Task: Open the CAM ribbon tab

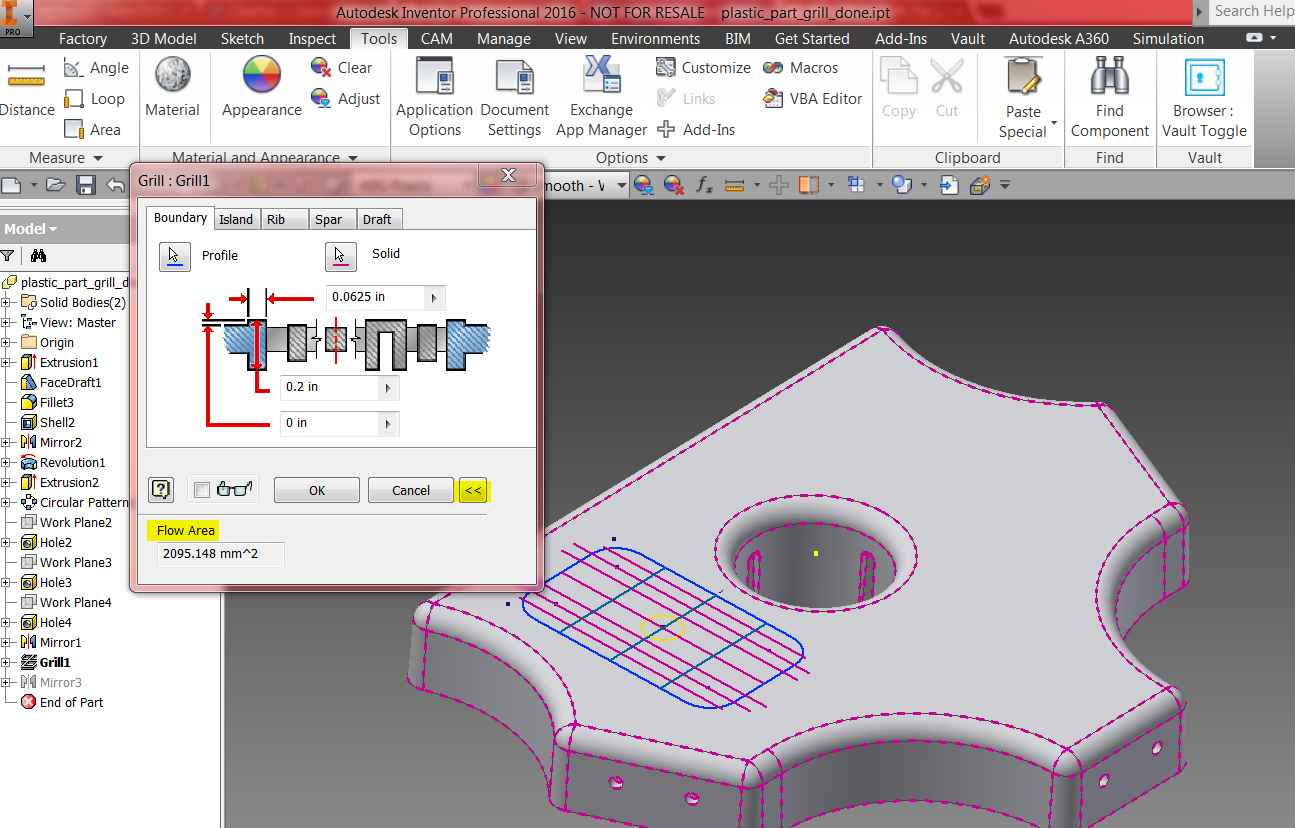Action: (x=436, y=39)
